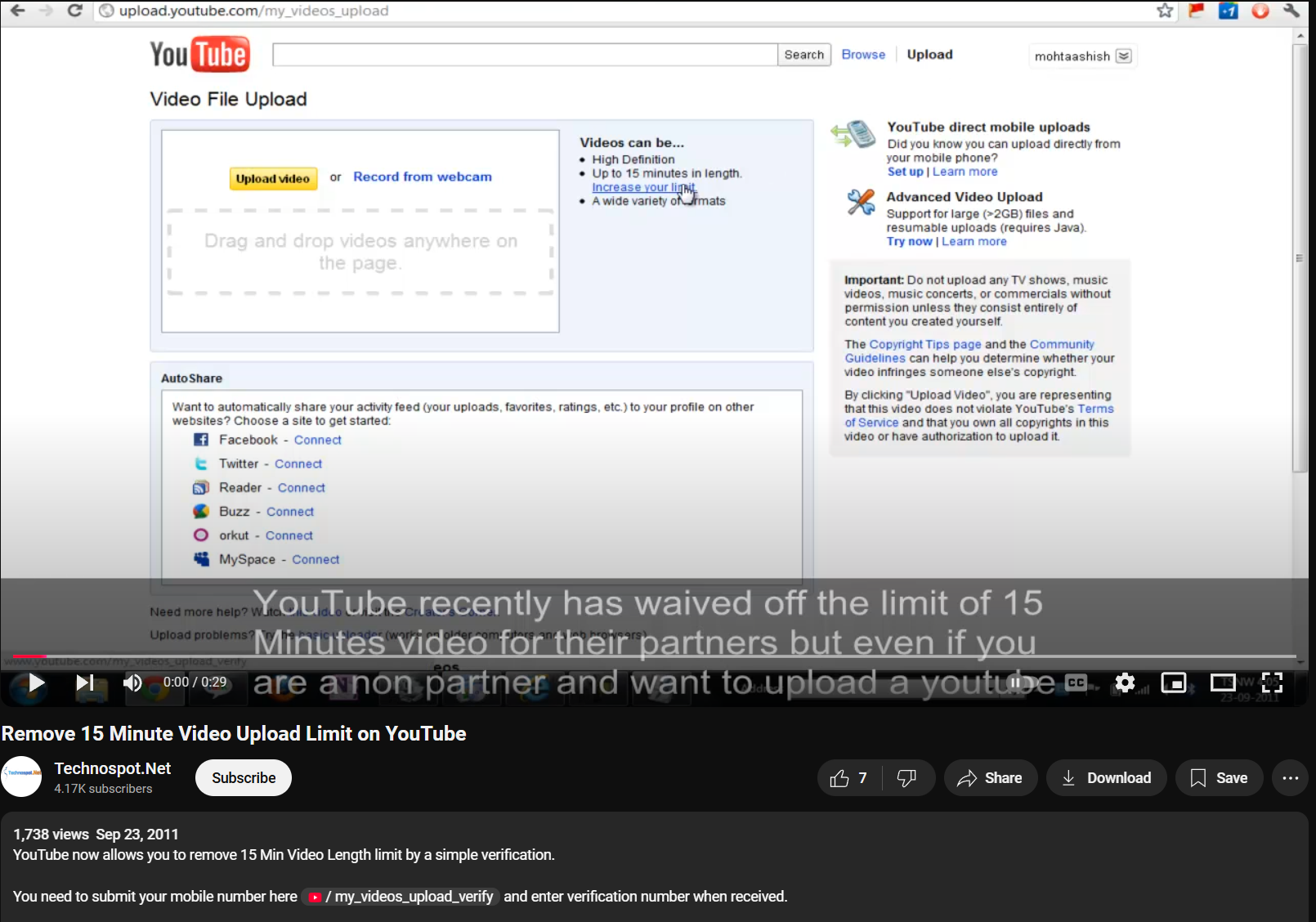This screenshot has width=1316, height=922.
Task: Play the video
Action: 36,683
